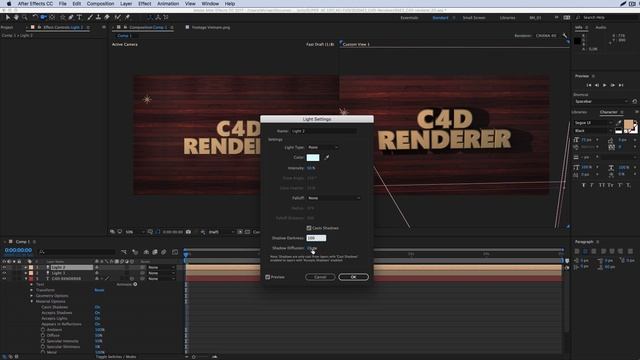Select the Puppet Pin tool

(x=127, y=17)
